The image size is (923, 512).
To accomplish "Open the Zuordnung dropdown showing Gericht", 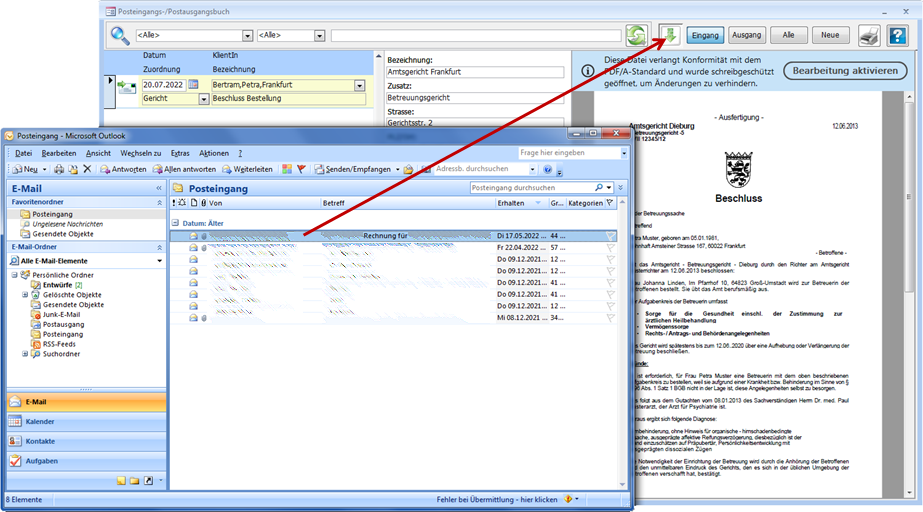I will click(204, 99).
